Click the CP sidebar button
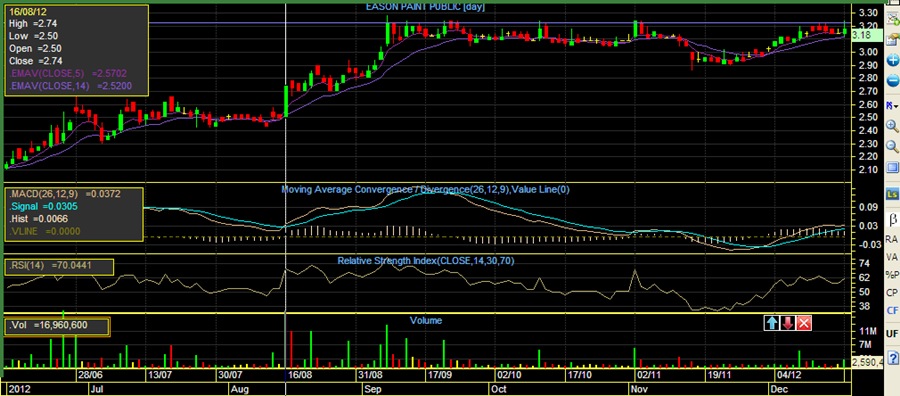900x396 pixels. tap(892, 292)
